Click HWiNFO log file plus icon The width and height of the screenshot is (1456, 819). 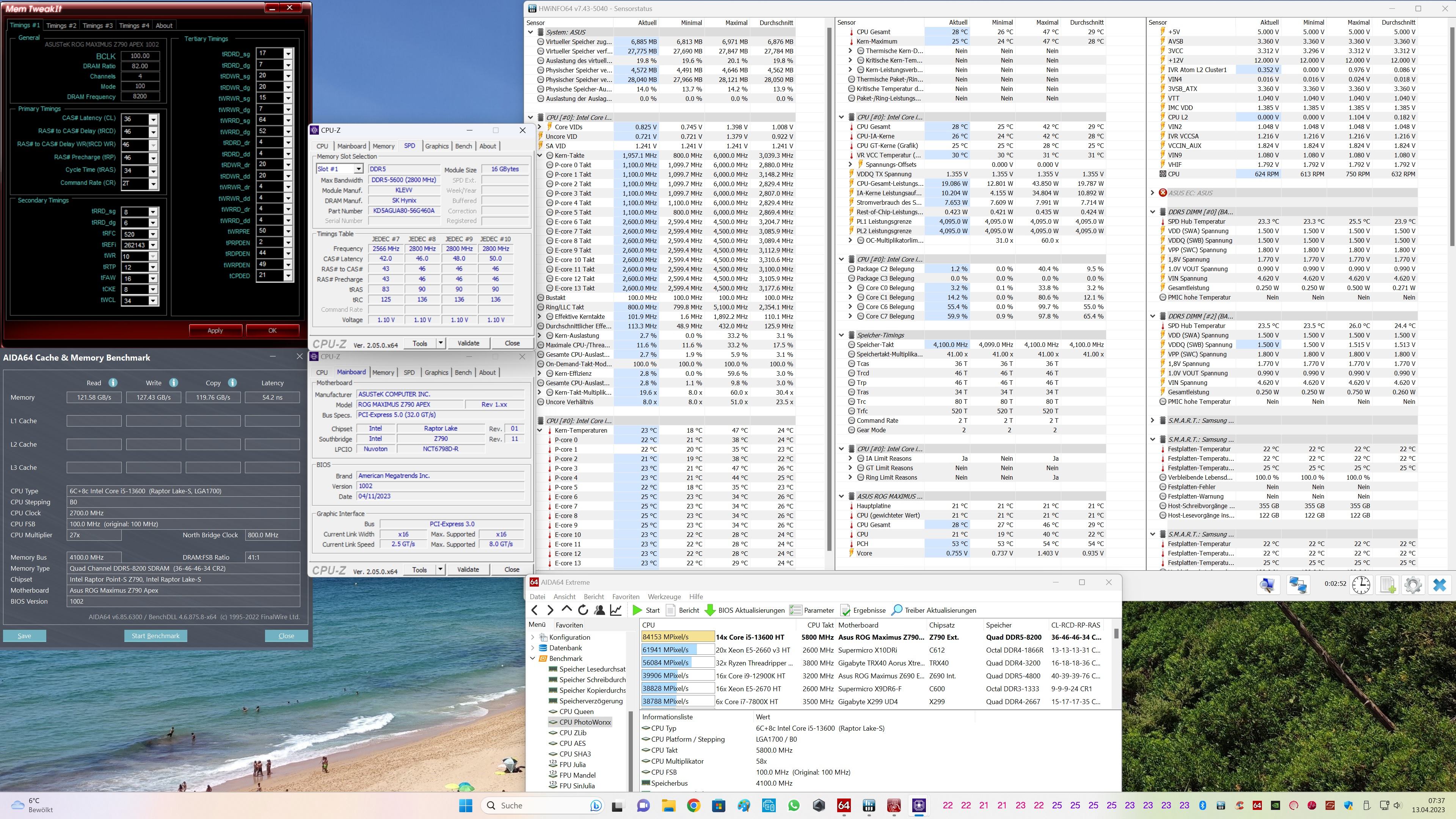click(x=1388, y=585)
